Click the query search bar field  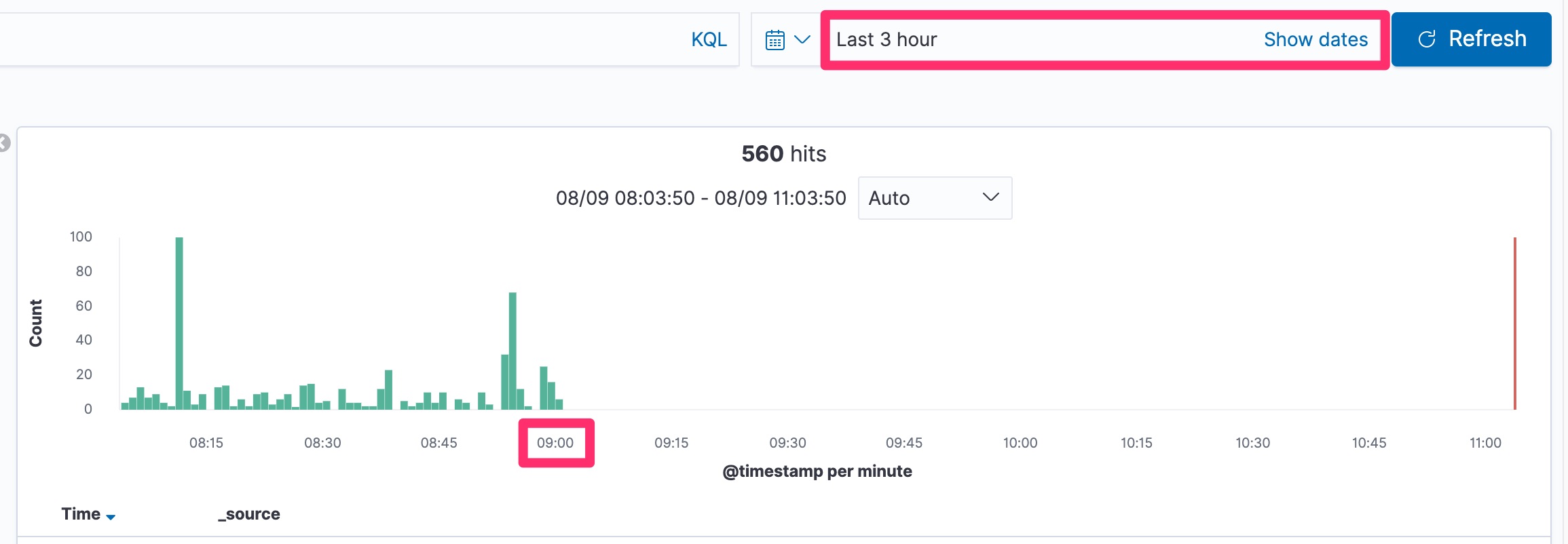[339, 39]
